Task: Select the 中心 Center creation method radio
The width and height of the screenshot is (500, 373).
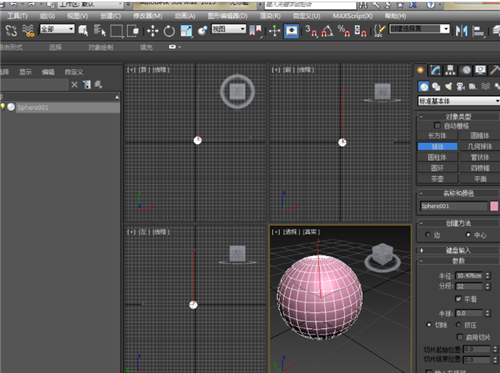Action: click(x=468, y=235)
